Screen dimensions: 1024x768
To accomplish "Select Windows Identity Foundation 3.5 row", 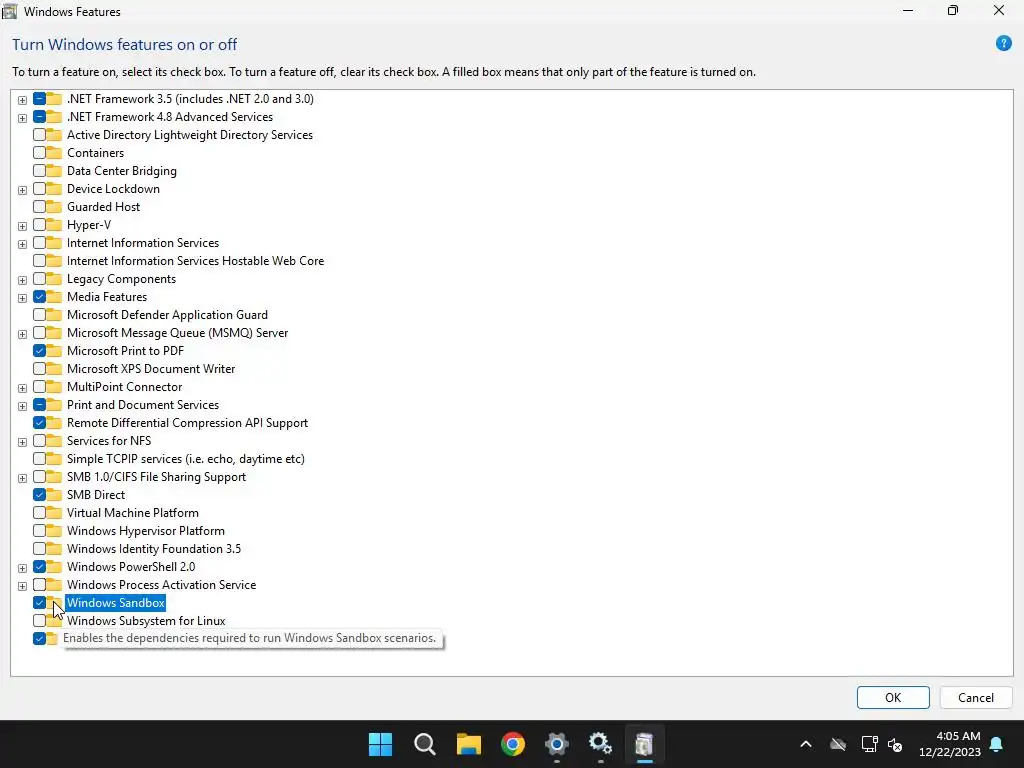I will tap(154, 549).
